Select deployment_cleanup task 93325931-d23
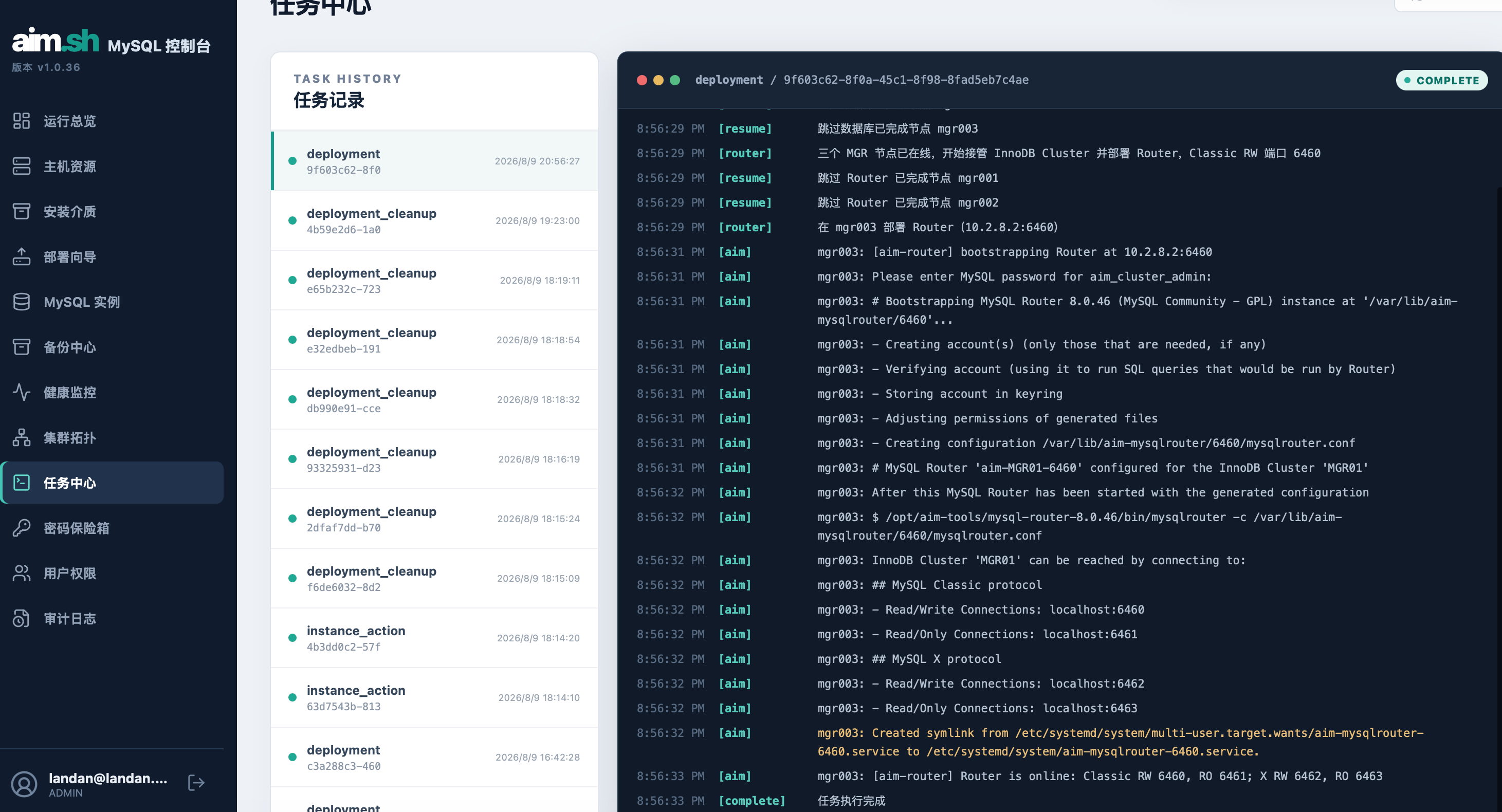This screenshot has height=812, width=1502. [x=434, y=459]
